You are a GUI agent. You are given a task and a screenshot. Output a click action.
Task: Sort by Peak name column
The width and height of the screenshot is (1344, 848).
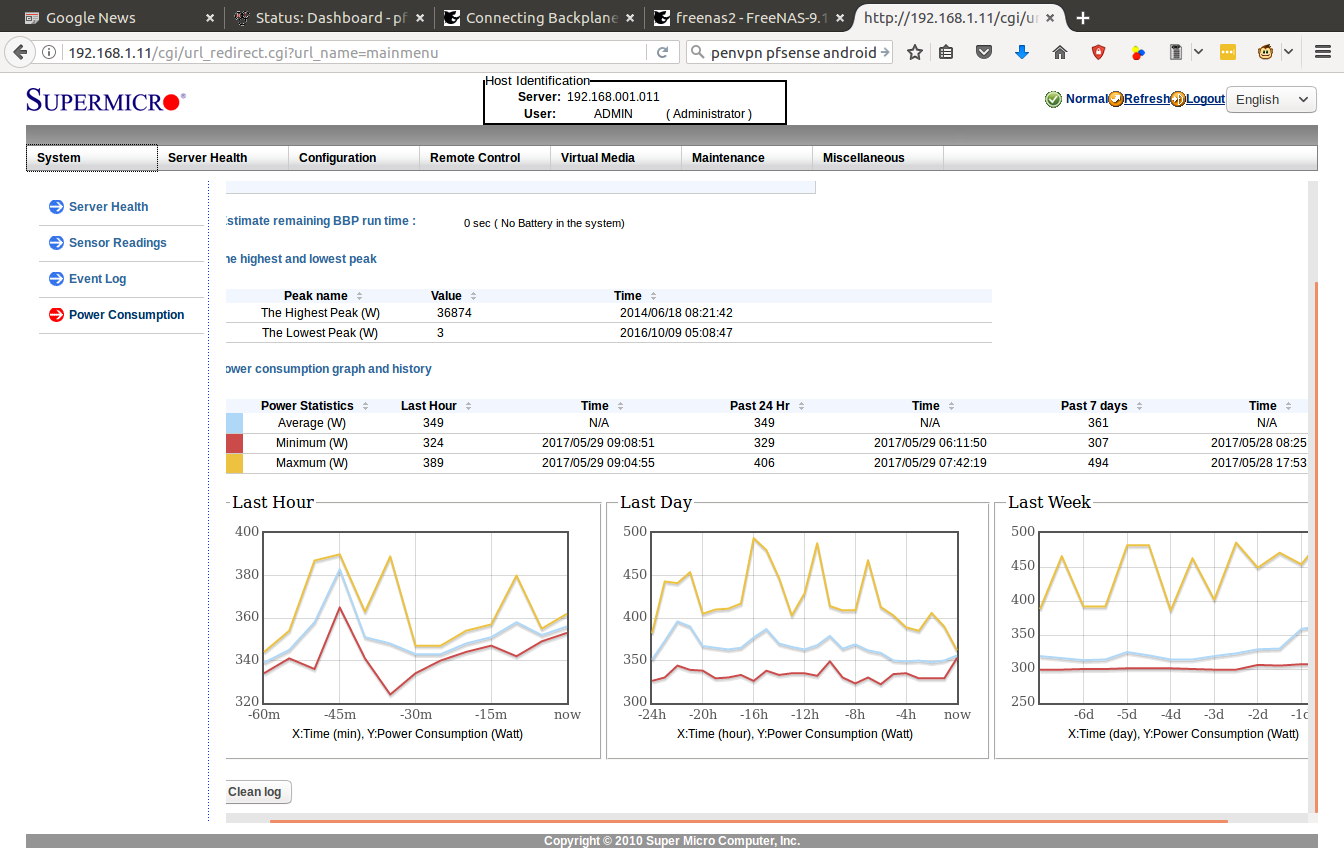coord(323,296)
